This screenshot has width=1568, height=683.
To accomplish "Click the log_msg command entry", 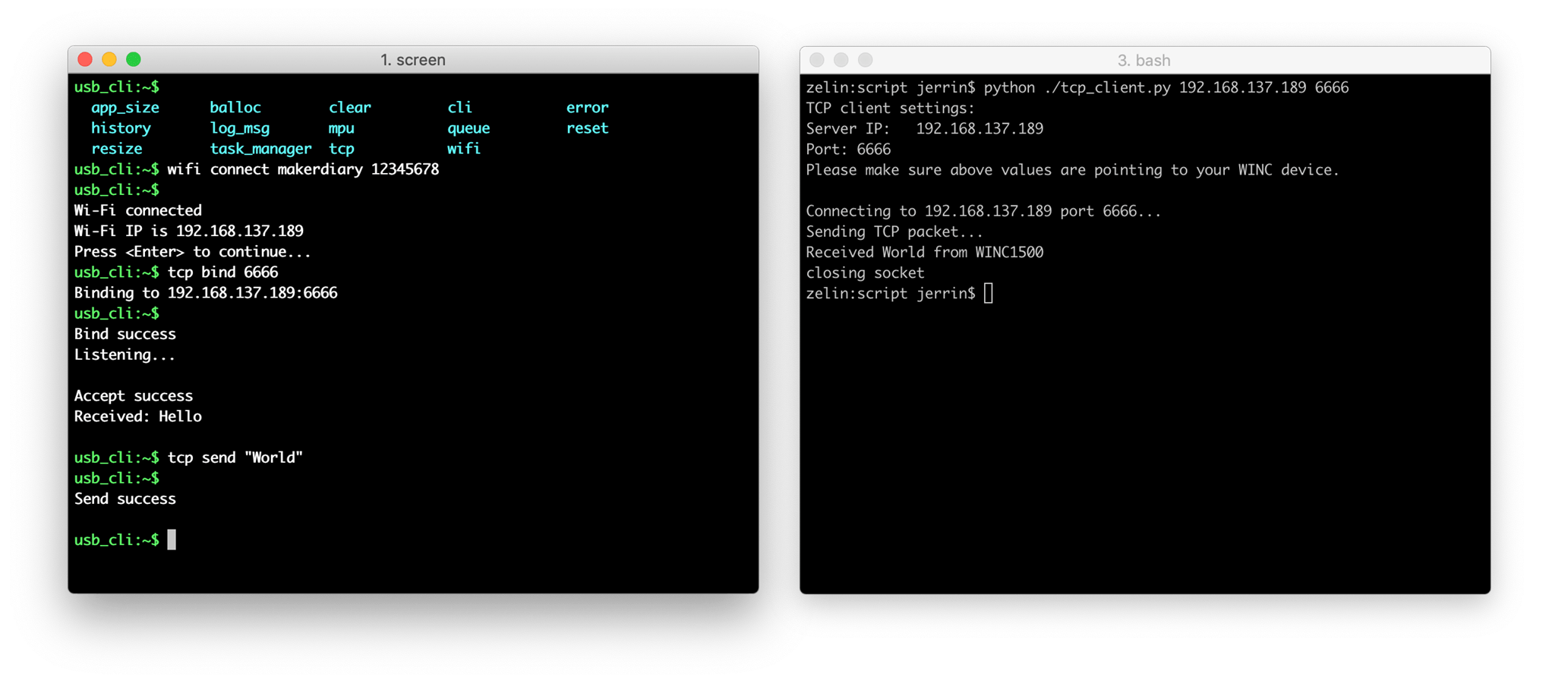I will (x=240, y=127).
